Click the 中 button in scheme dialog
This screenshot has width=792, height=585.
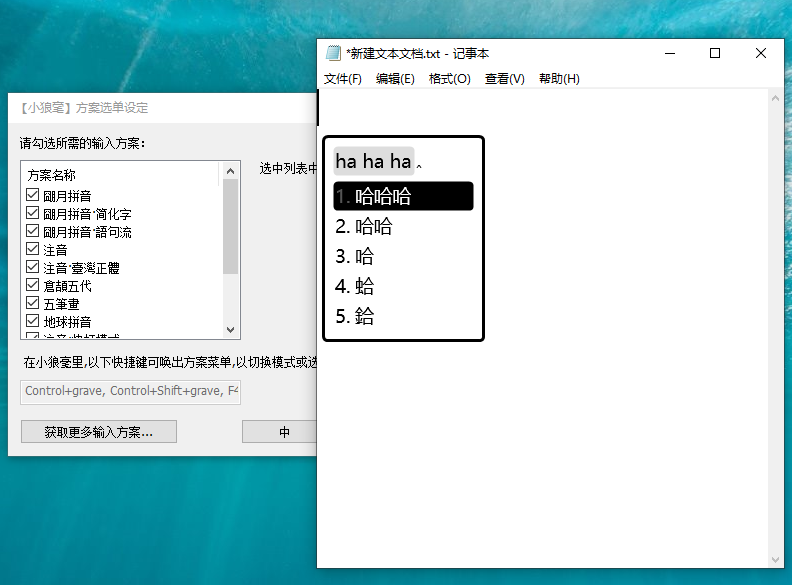[279, 432]
